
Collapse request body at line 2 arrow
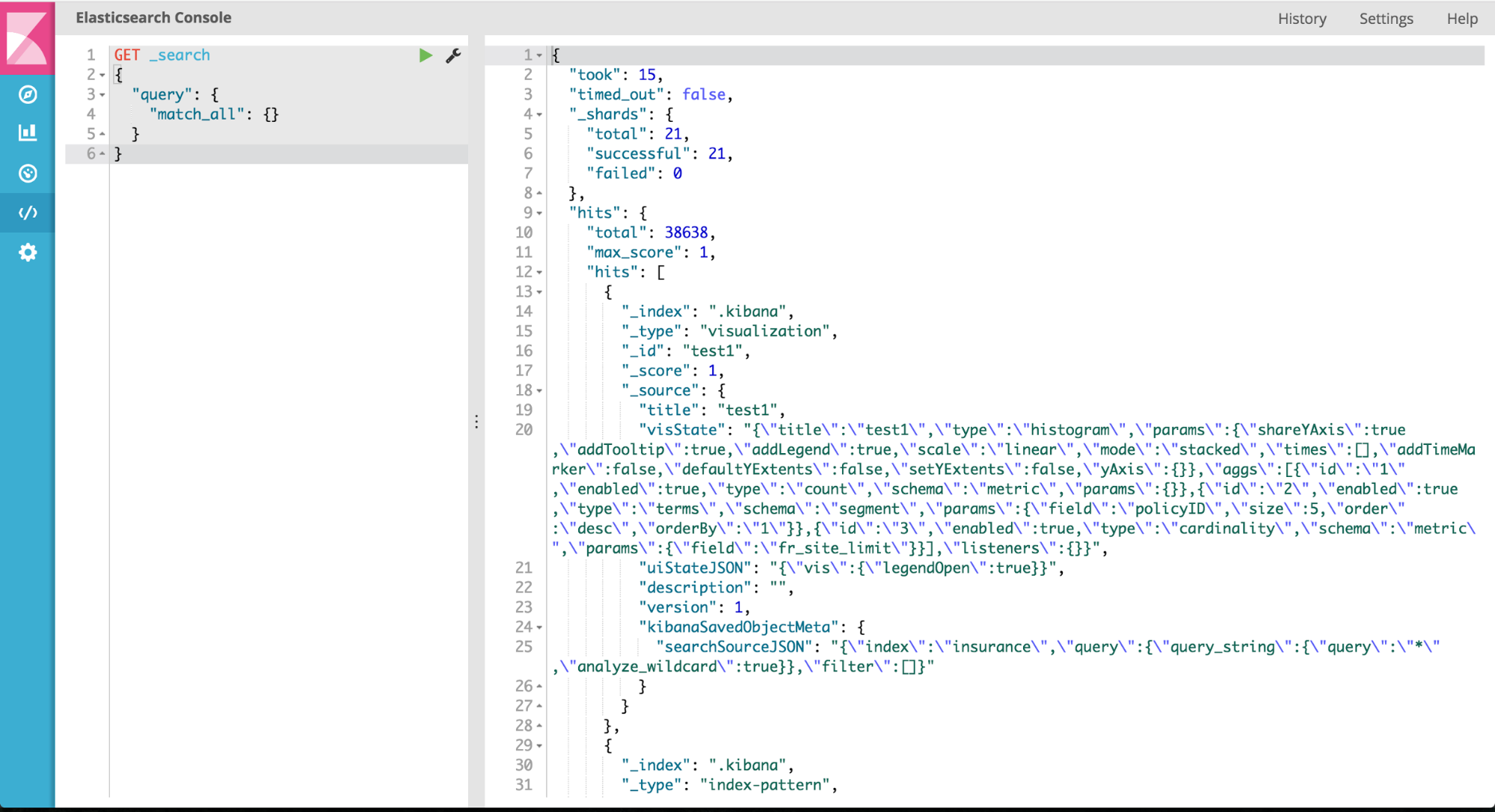tap(102, 75)
